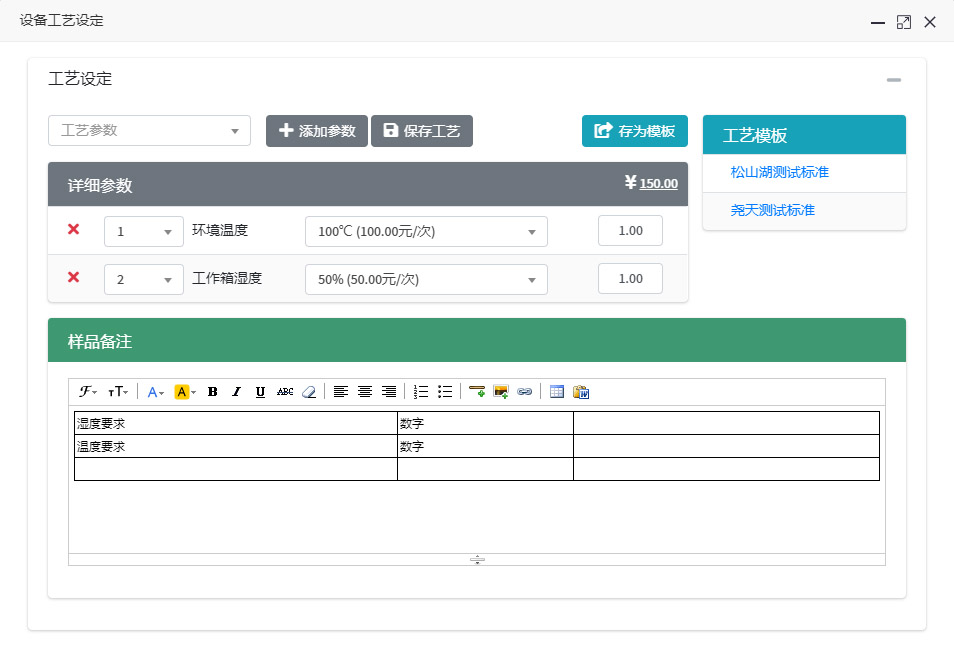The image size is (954, 670).
Task: Delete the 环境温度 parameter row
Action: click(x=74, y=229)
